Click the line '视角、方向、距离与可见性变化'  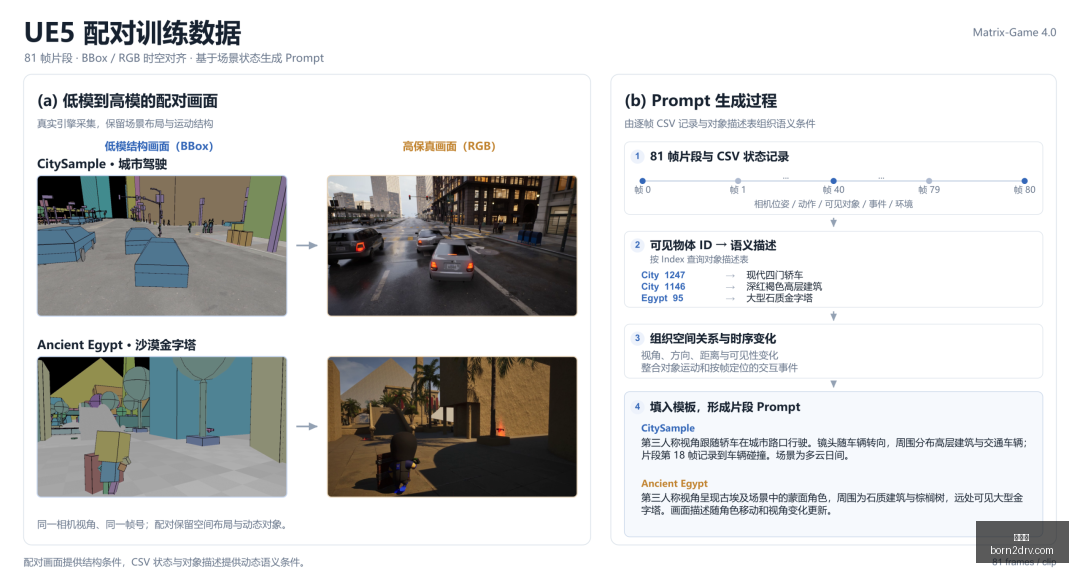coord(709,356)
